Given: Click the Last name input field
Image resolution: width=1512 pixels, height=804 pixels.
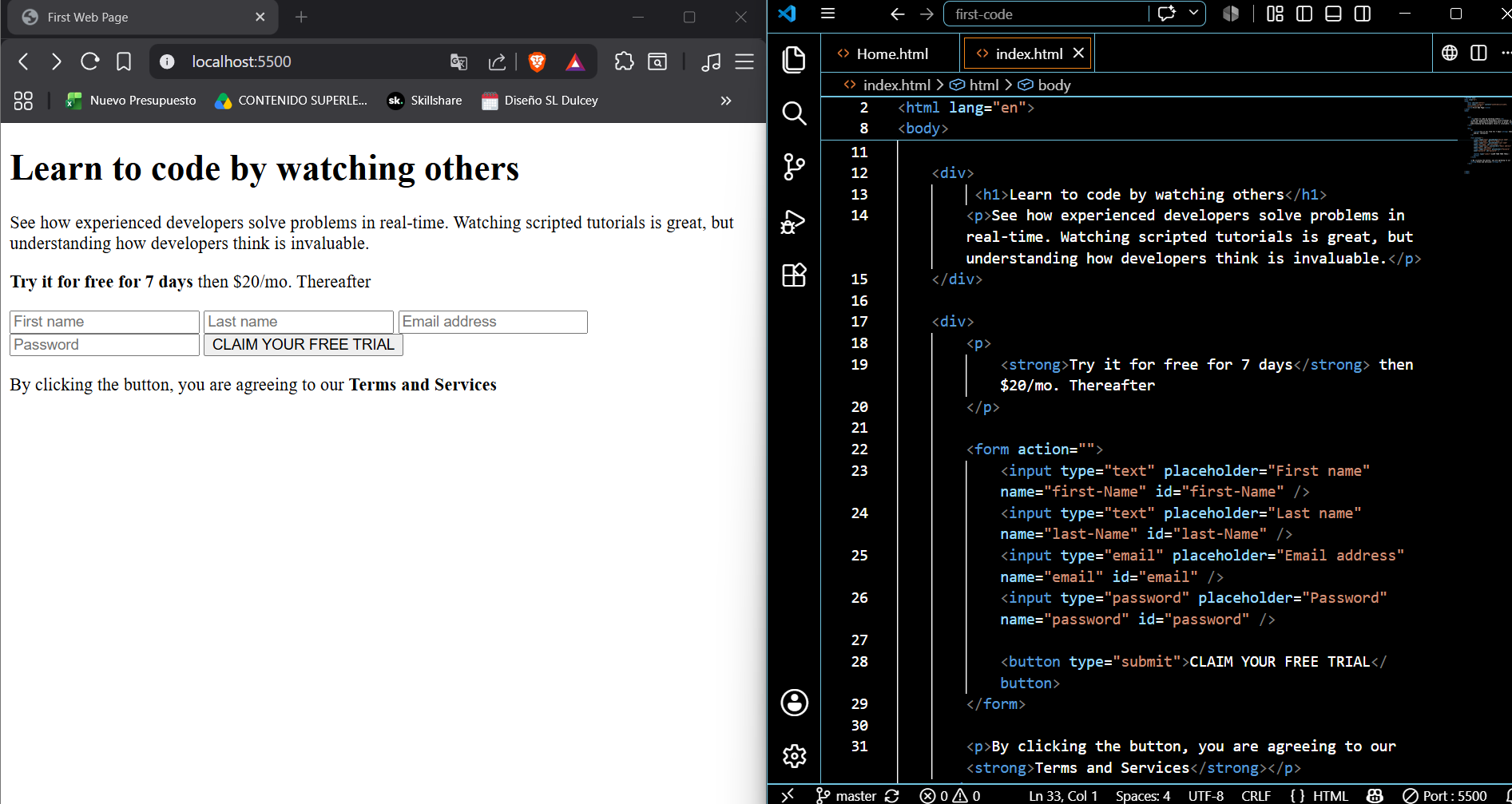Looking at the screenshot, I should (x=299, y=322).
